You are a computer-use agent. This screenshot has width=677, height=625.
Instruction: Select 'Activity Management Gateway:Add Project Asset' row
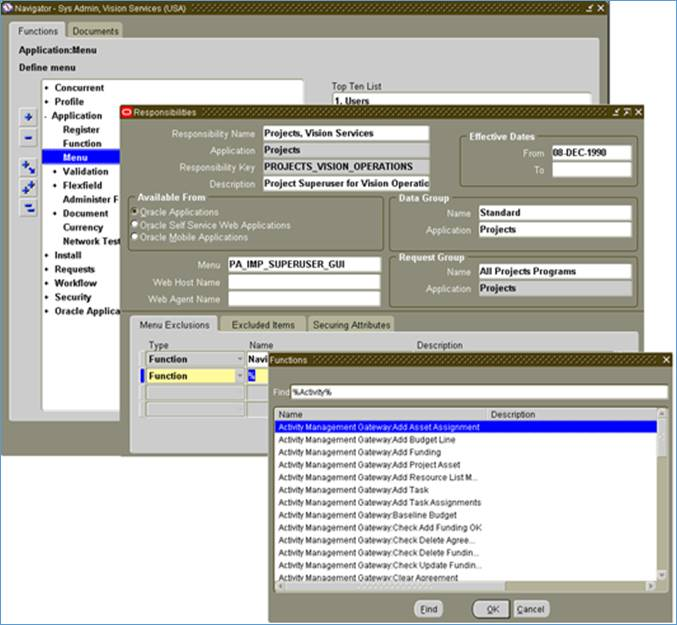tap(465, 464)
